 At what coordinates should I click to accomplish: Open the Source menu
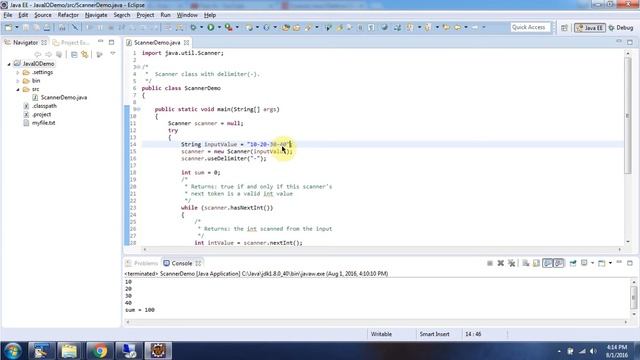click(43, 15)
